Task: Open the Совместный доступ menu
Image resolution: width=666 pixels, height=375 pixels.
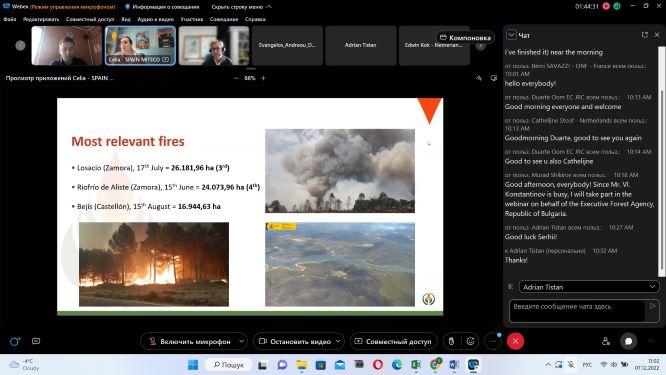Action: tap(90, 19)
